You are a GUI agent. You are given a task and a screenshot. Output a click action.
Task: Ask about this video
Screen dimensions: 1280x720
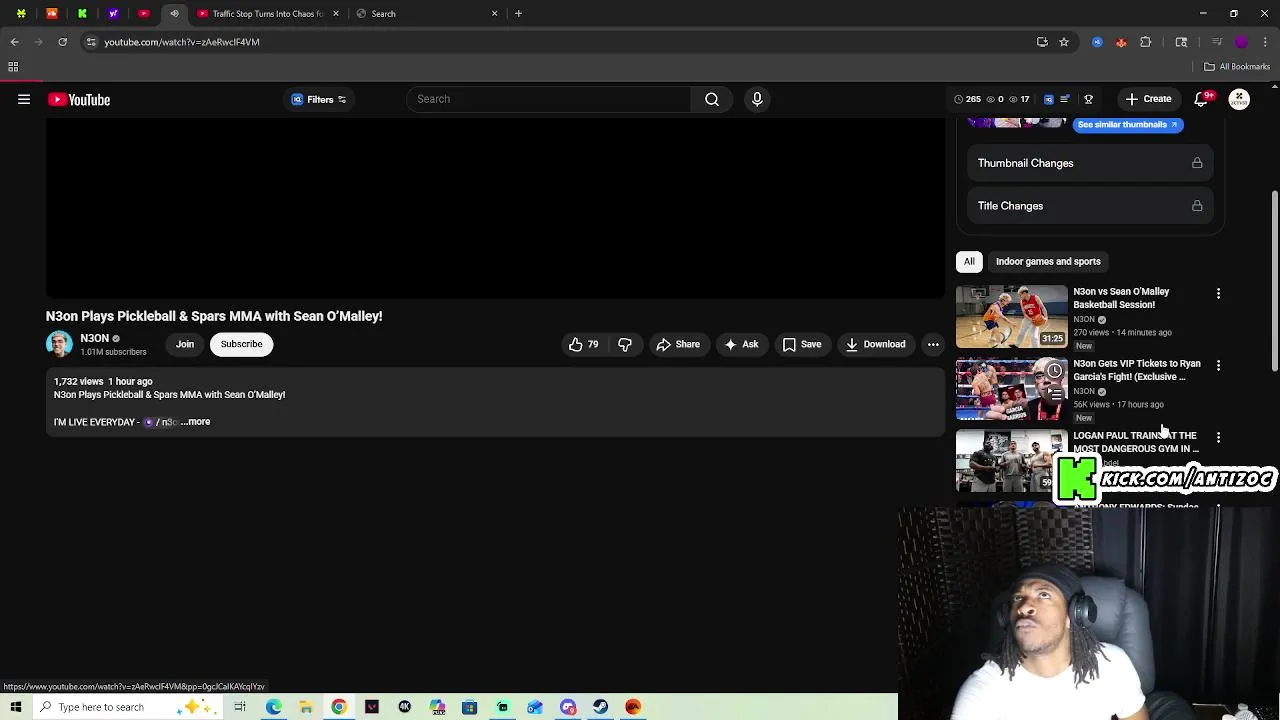click(741, 344)
